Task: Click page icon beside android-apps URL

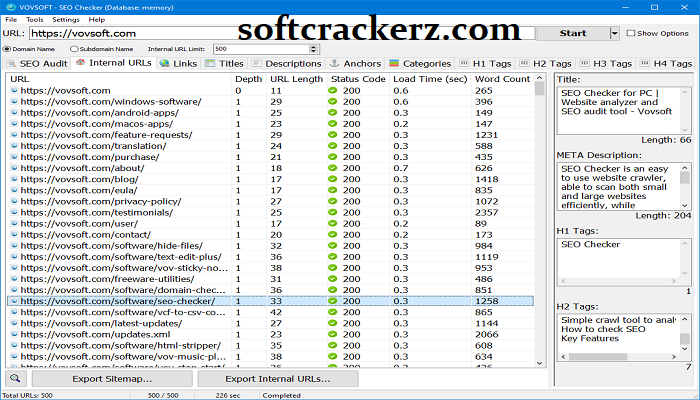Action: click(x=14, y=112)
